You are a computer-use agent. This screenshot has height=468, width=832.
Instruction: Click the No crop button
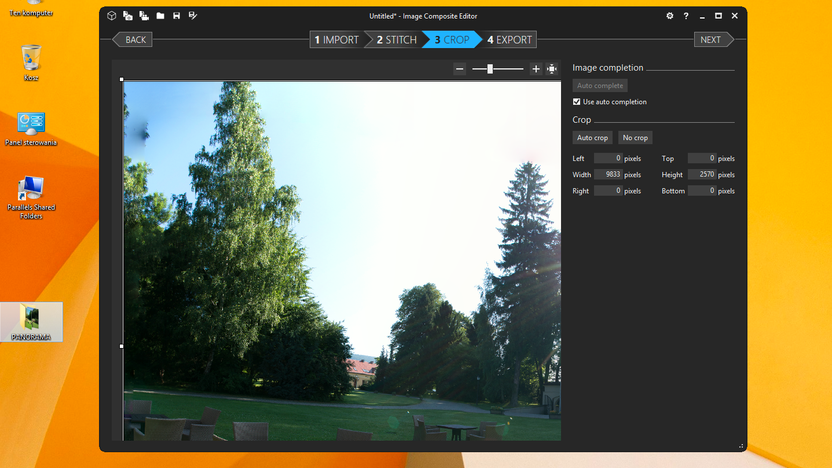click(635, 137)
